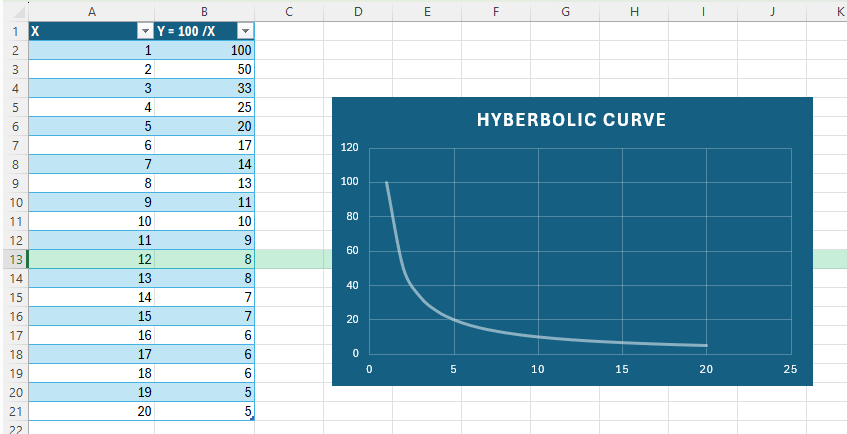Select cell A13 with X value 12

(91, 259)
